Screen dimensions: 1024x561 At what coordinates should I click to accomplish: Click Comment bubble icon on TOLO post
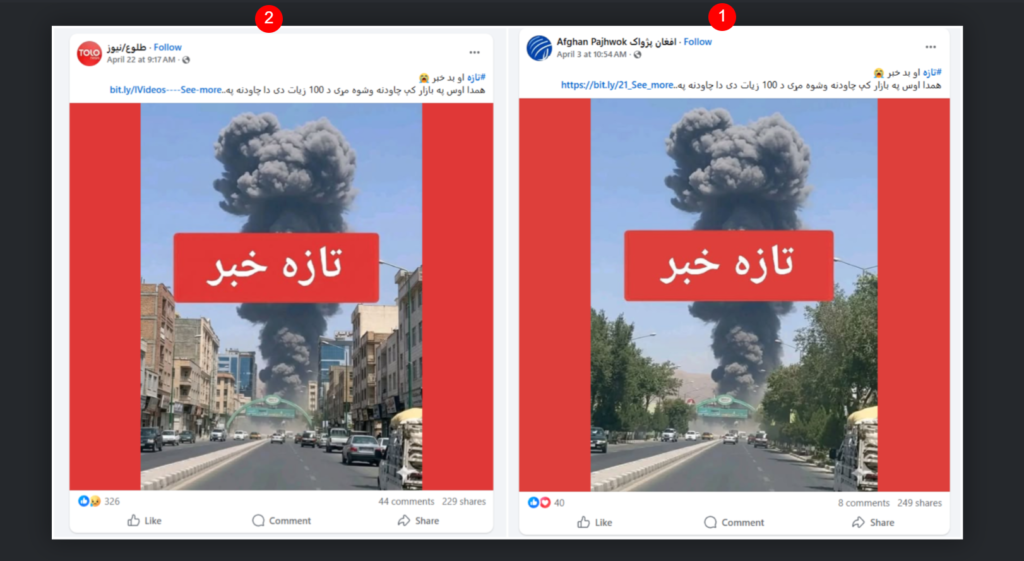point(258,520)
